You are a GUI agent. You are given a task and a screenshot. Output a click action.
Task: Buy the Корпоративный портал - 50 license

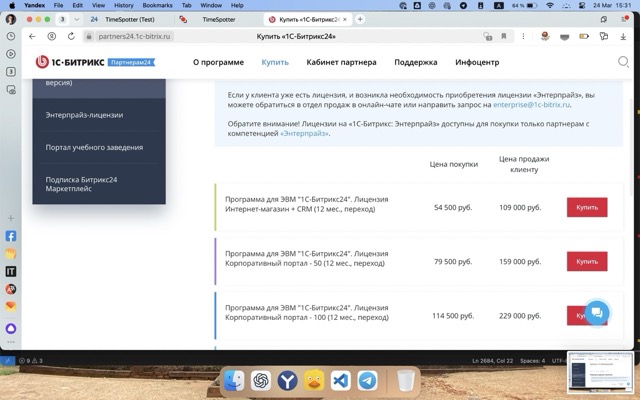coord(586,261)
